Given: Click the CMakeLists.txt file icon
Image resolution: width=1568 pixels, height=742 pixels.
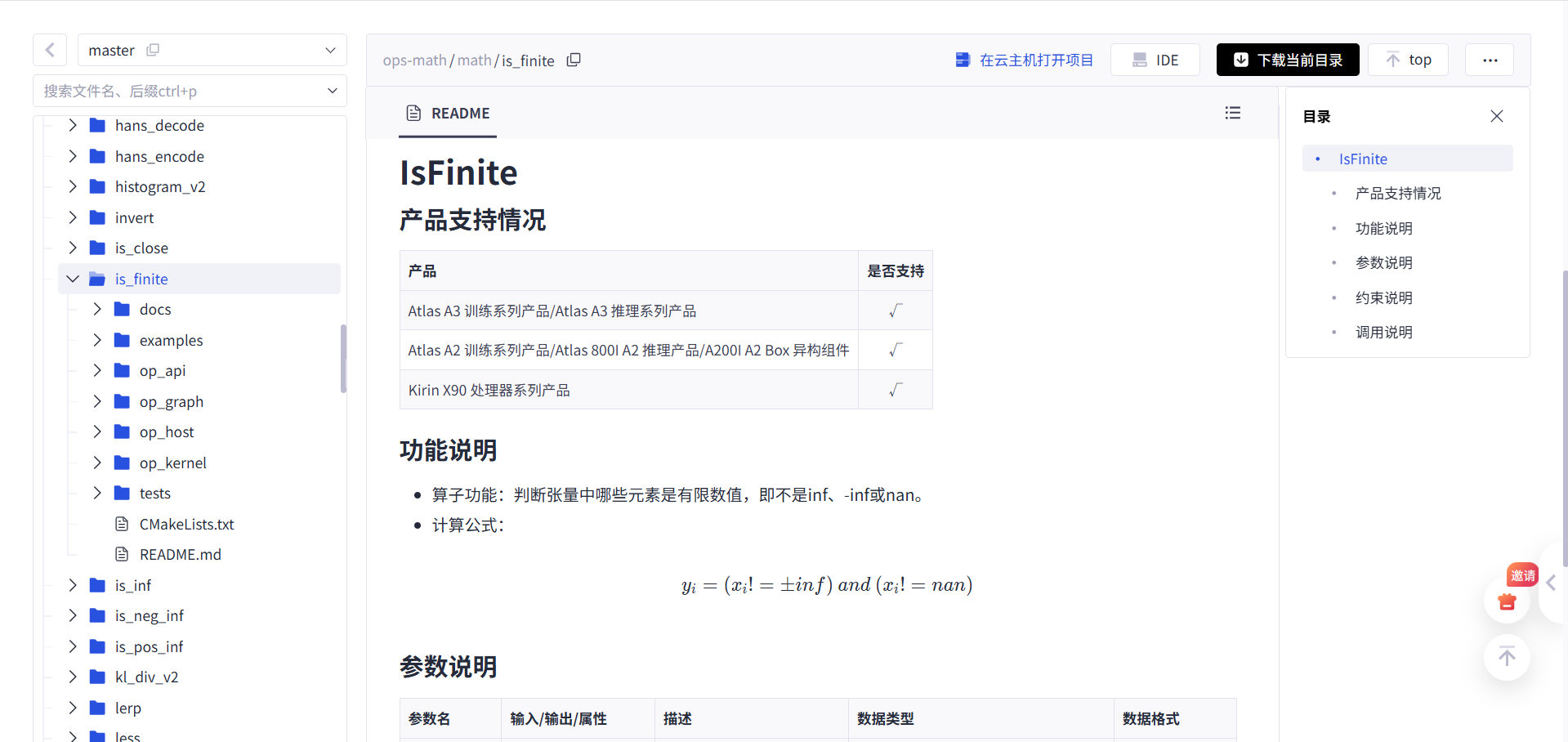Looking at the screenshot, I should 122,524.
